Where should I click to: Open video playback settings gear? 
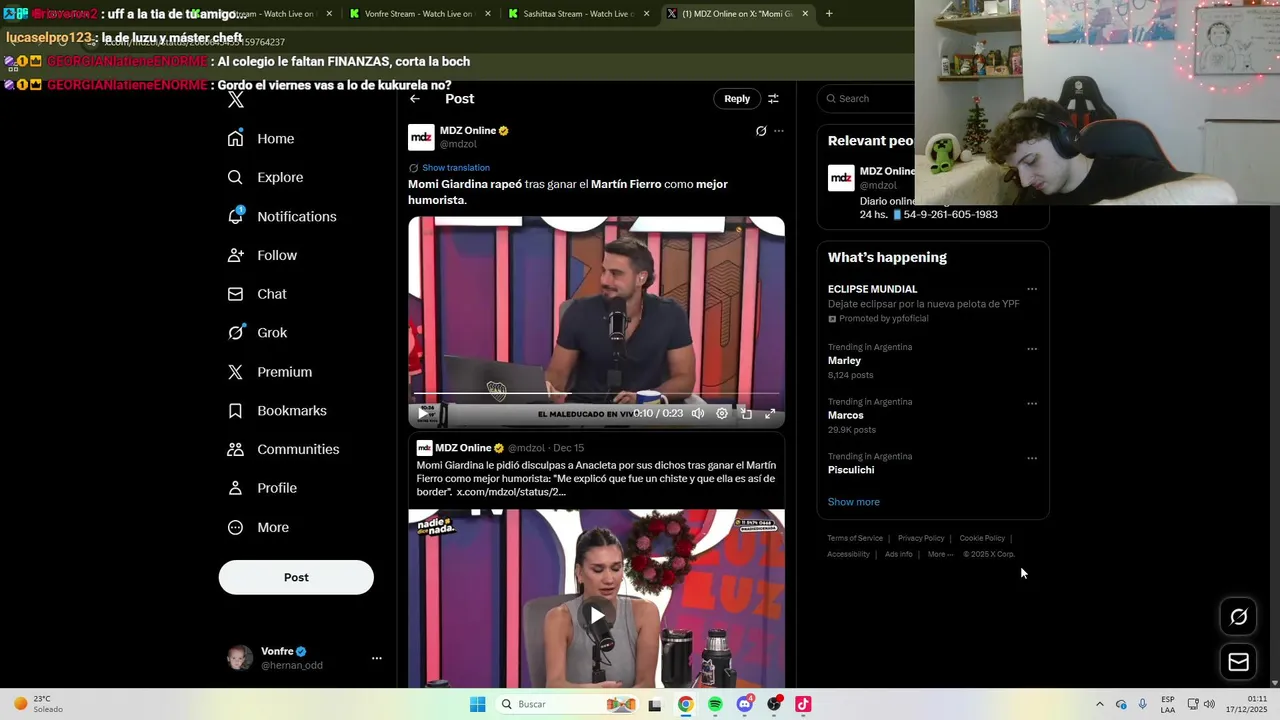[x=722, y=413]
